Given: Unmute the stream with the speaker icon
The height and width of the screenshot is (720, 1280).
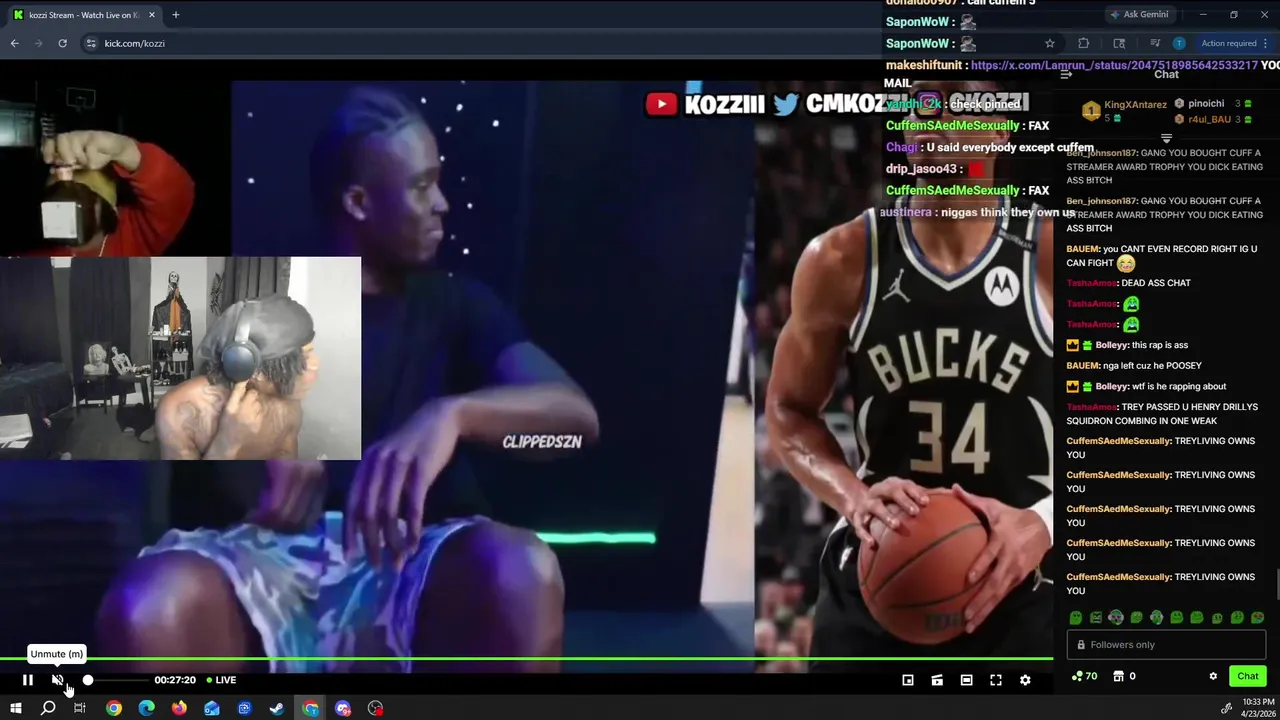Looking at the screenshot, I should (57, 680).
